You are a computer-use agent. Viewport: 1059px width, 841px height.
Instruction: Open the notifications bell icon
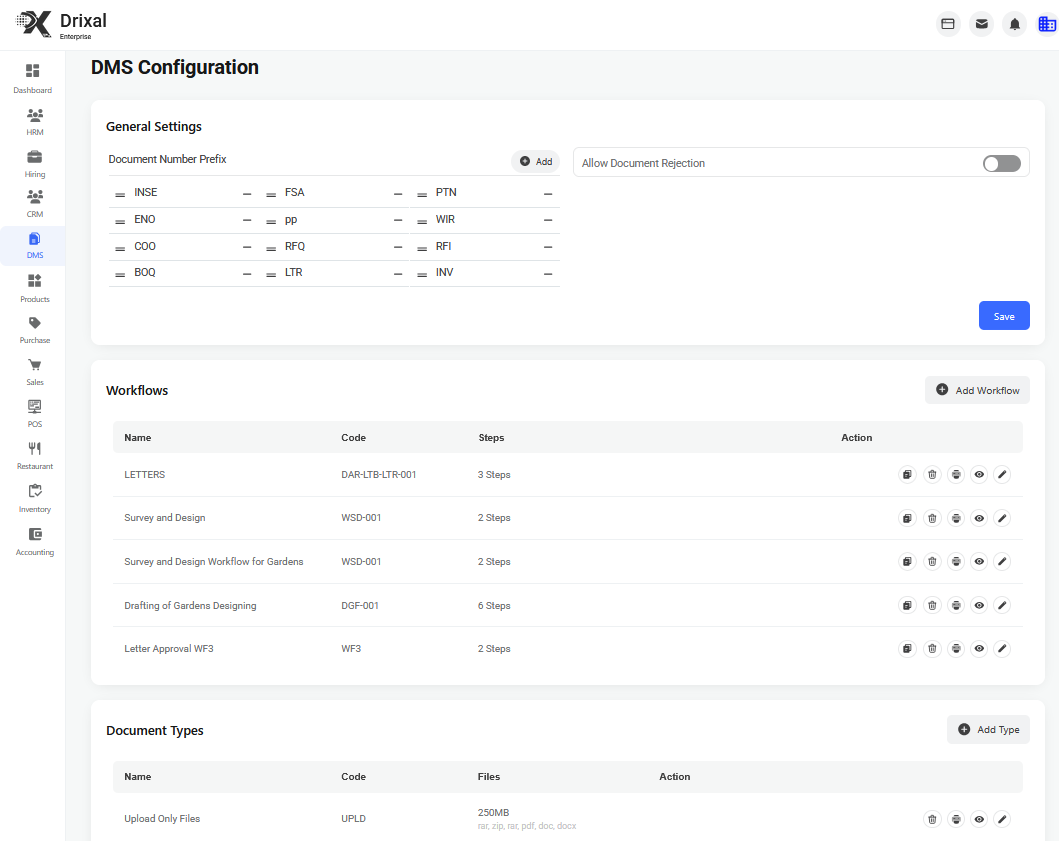(x=1014, y=23)
